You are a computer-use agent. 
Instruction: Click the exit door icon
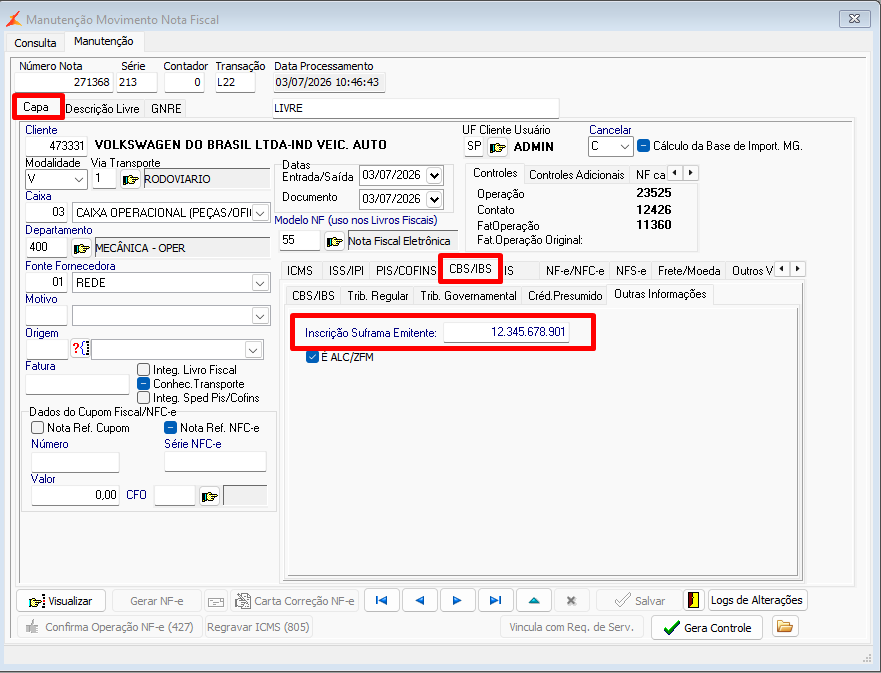coord(694,600)
